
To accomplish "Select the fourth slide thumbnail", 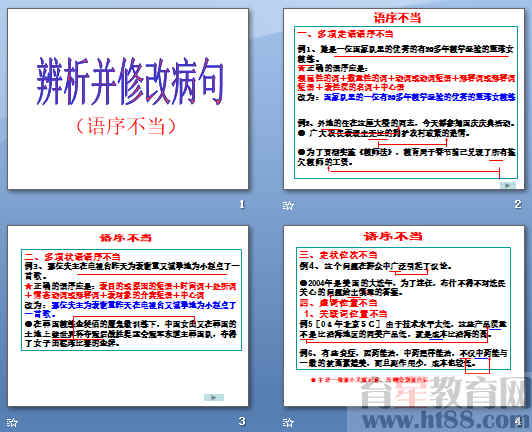I will 404,316.
